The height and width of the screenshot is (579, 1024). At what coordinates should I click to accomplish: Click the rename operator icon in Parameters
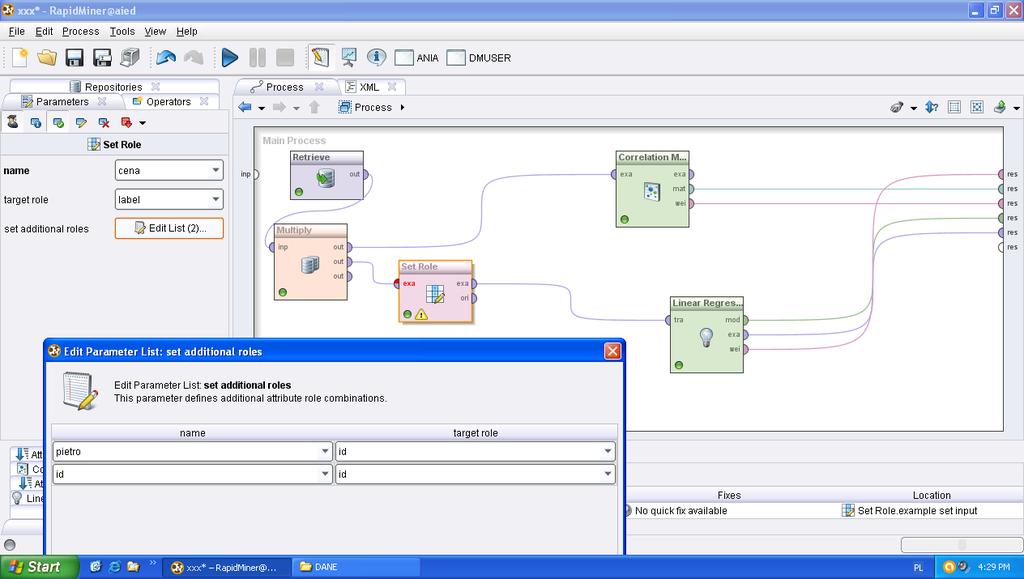click(81, 122)
